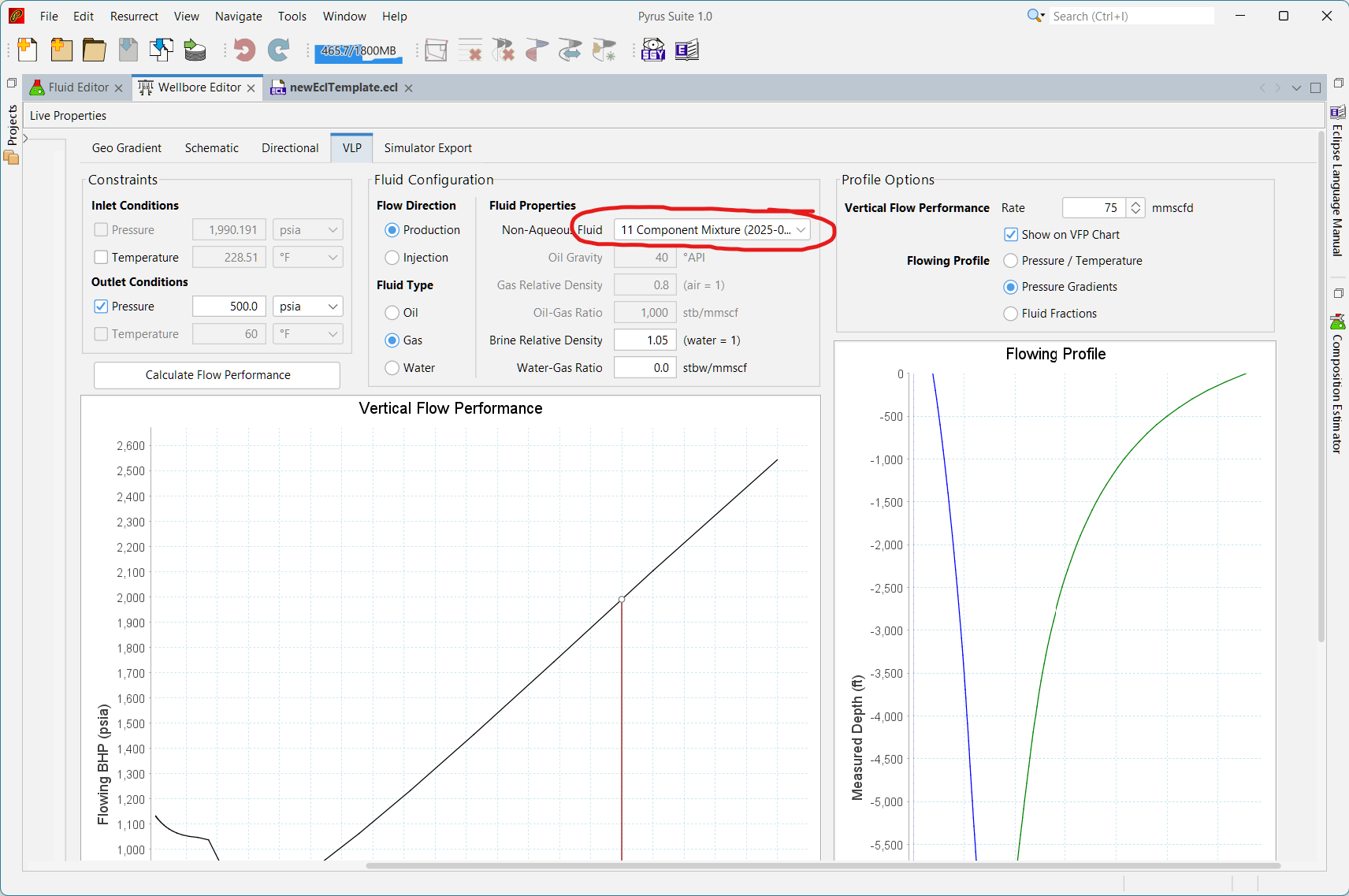The height and width of the screenshot is (896, 1349).
Task: Click the Save All icon
Action: click(162, 50)
